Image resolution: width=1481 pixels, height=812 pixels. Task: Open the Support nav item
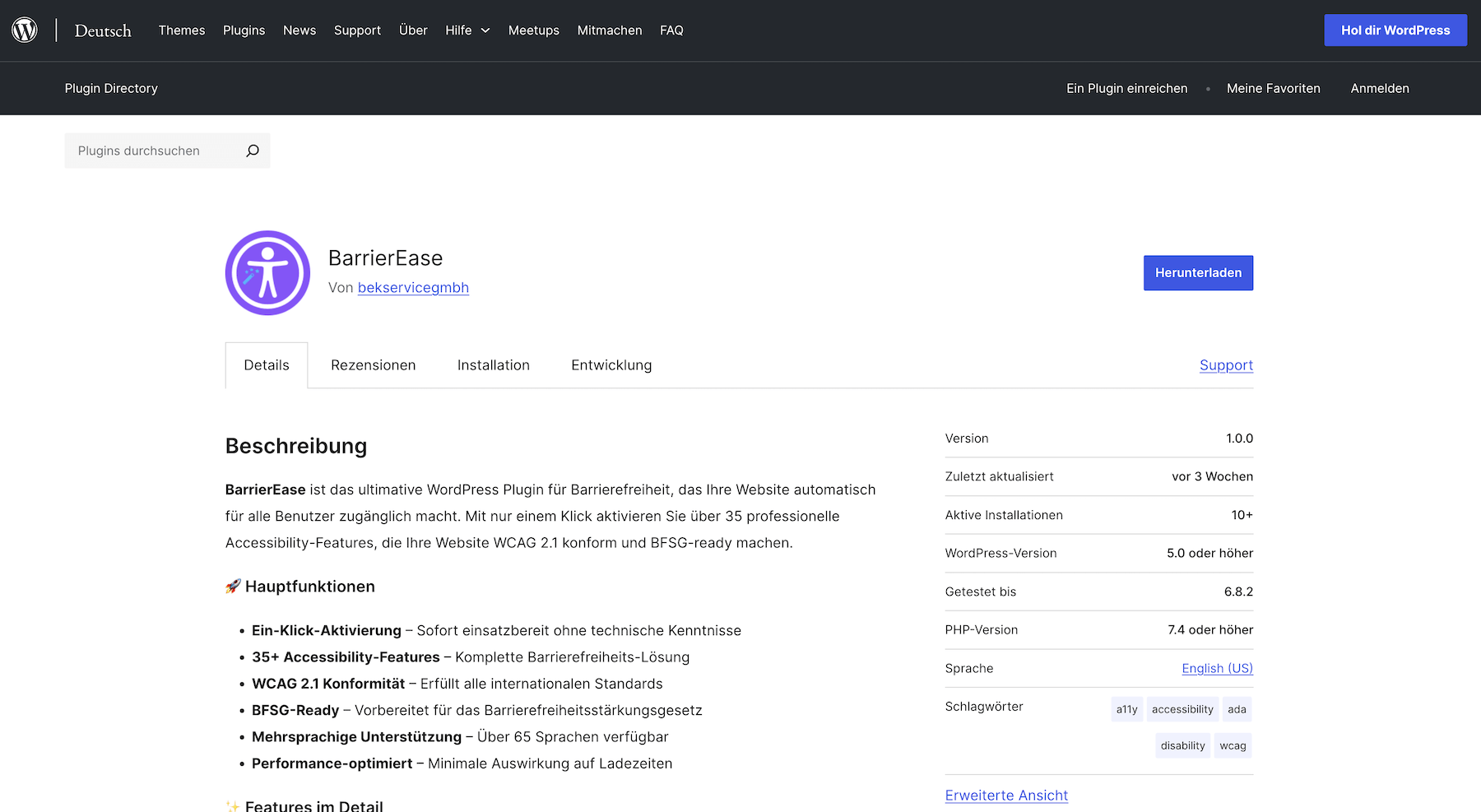pos(357,30)
